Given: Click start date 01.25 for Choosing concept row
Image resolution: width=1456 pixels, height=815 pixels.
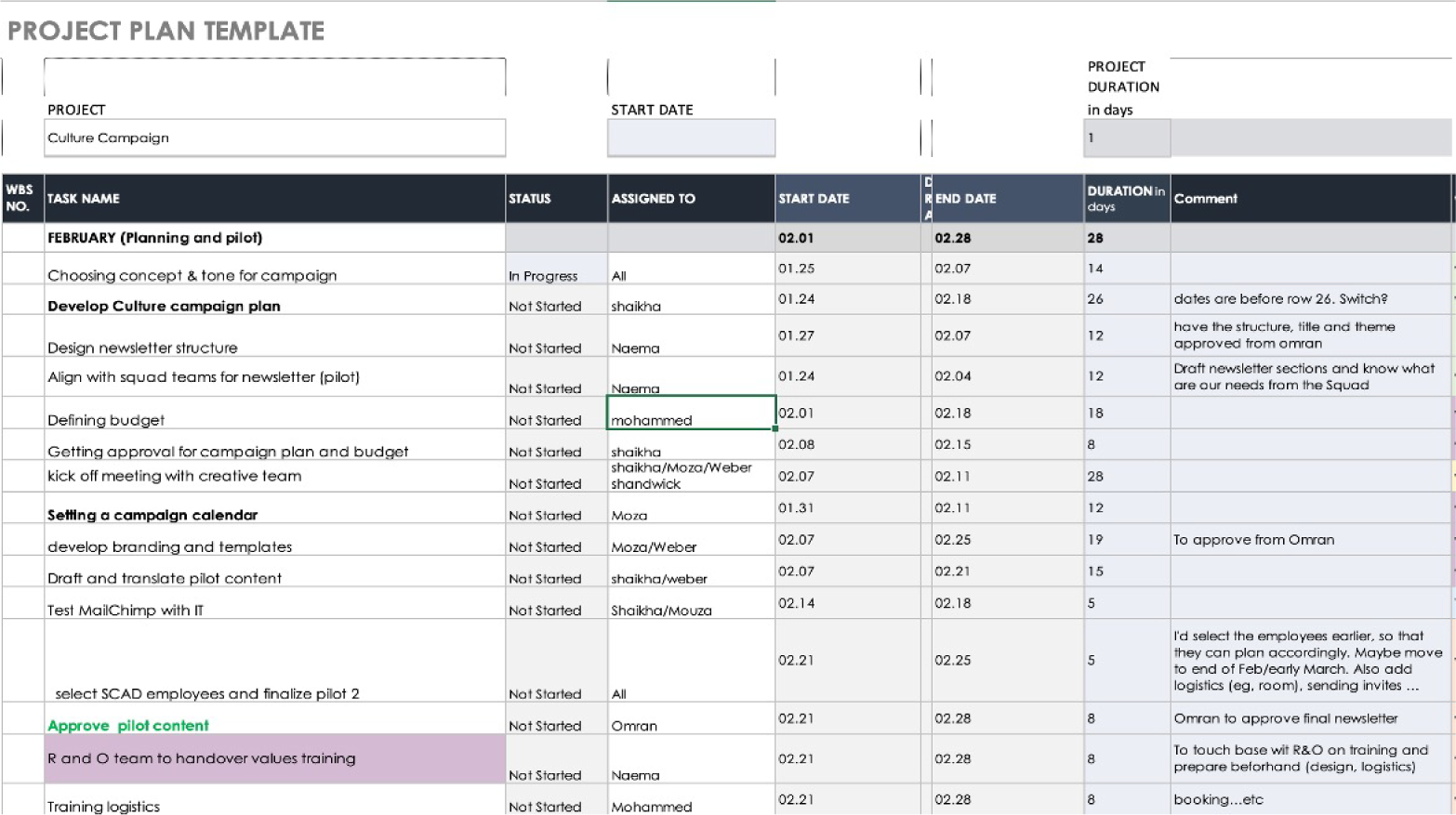Looking at the screenshot, I should [847, 269].
